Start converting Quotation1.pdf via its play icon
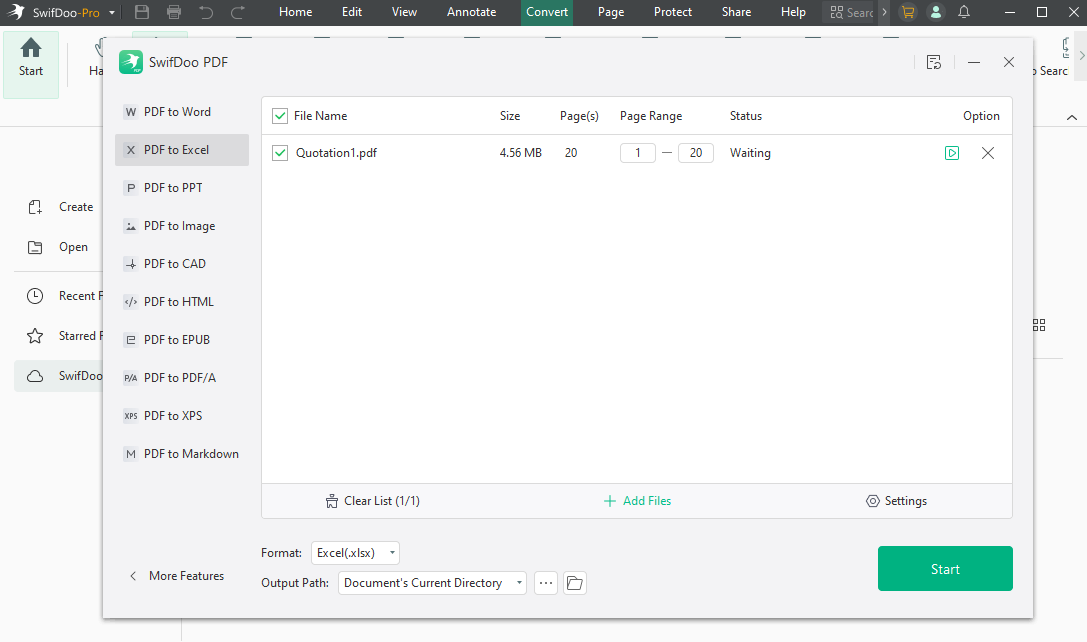 coord(952,152)
